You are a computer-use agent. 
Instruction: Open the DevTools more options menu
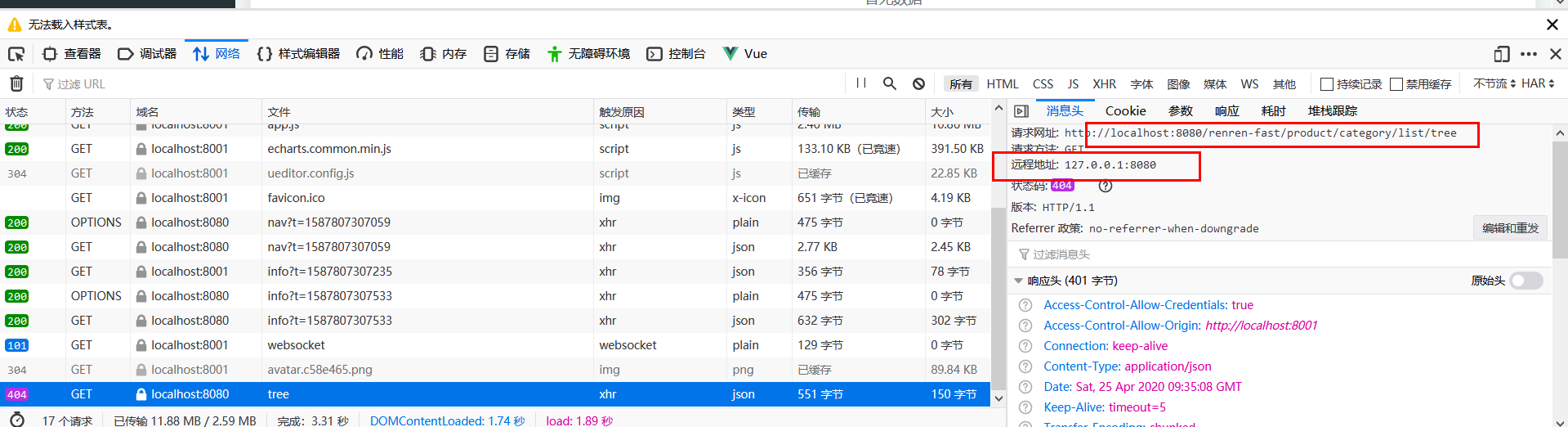tap(1529, 54)
